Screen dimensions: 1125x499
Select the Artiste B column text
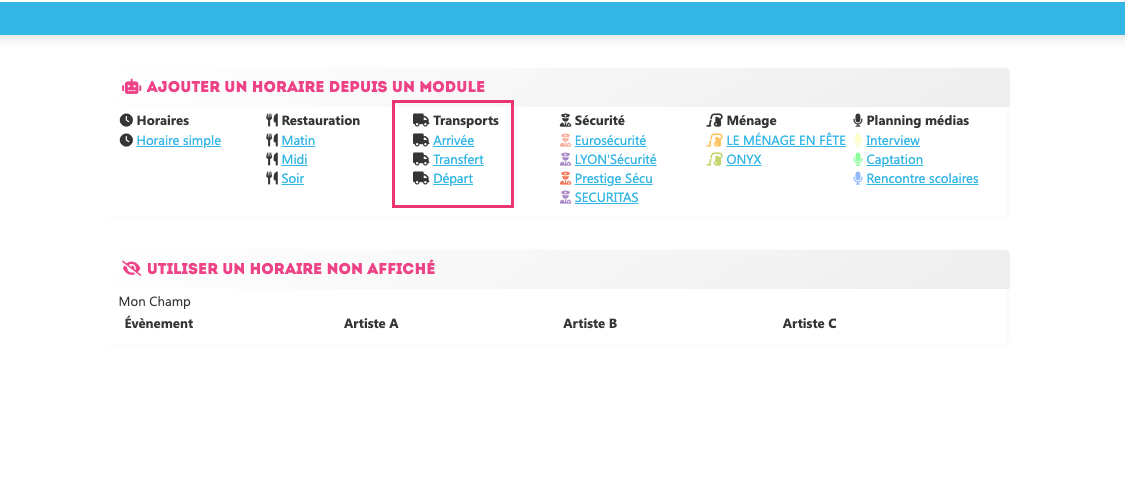coord(590,324)
